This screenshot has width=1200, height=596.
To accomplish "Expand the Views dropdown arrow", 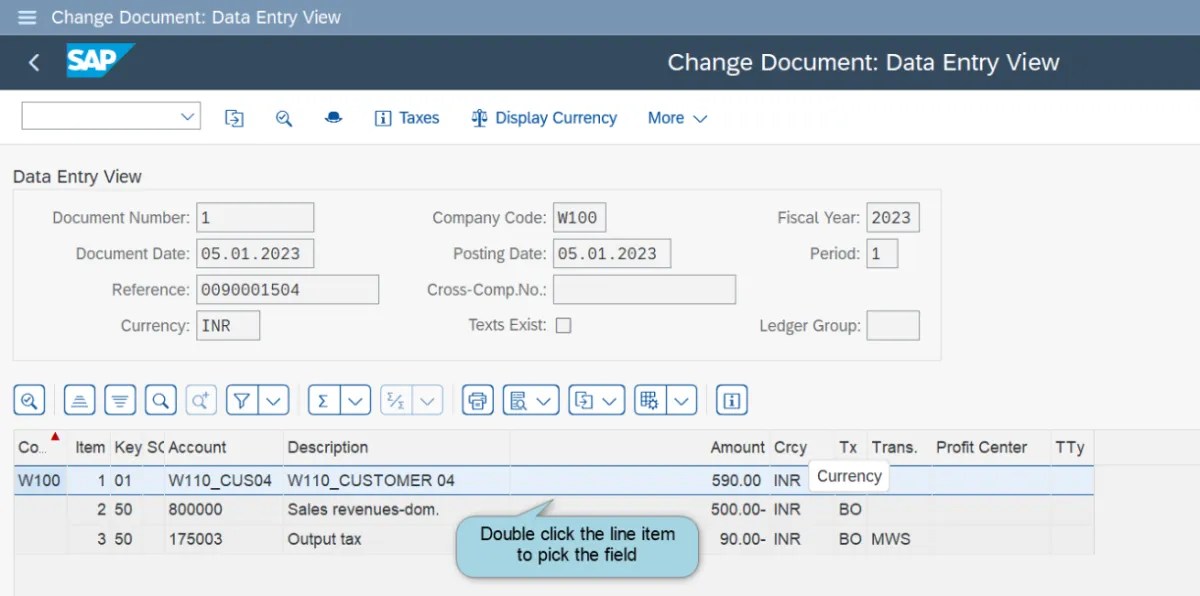I will (545, 401).
